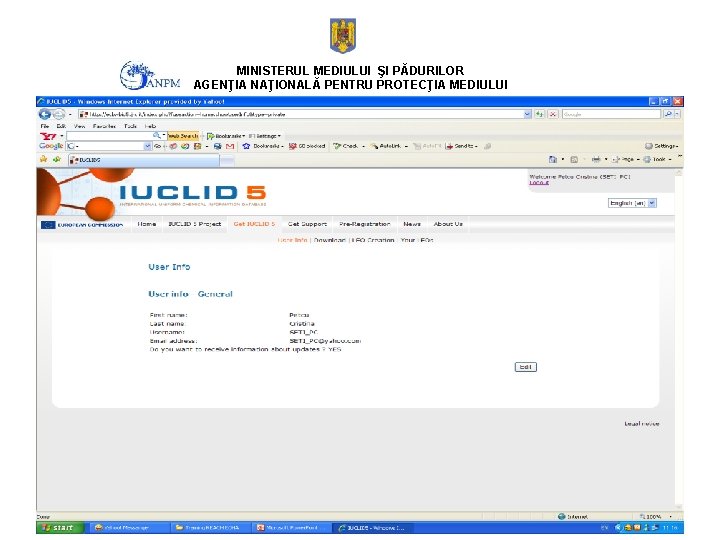
Task: Switch to Microsoft PowerPoint from the taskbar
Action: 291,528
